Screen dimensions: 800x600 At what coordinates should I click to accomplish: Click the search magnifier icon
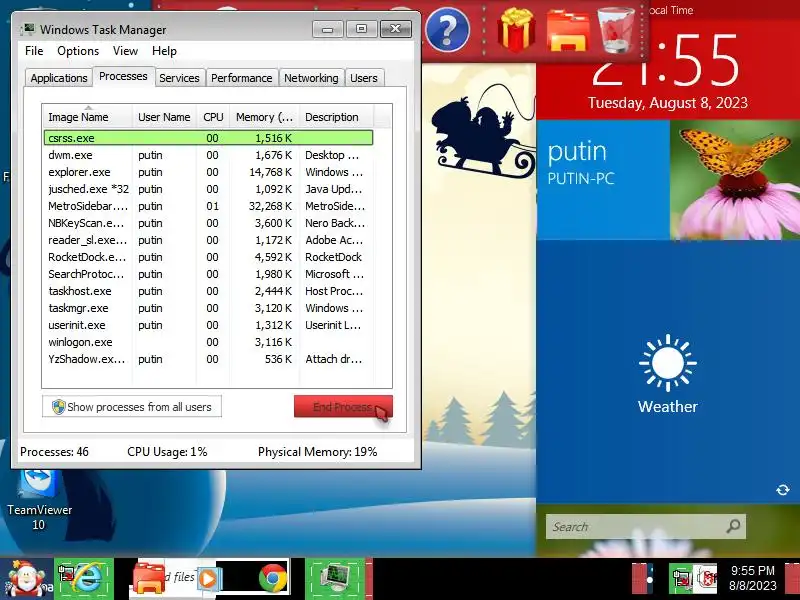tap(733, 526)
